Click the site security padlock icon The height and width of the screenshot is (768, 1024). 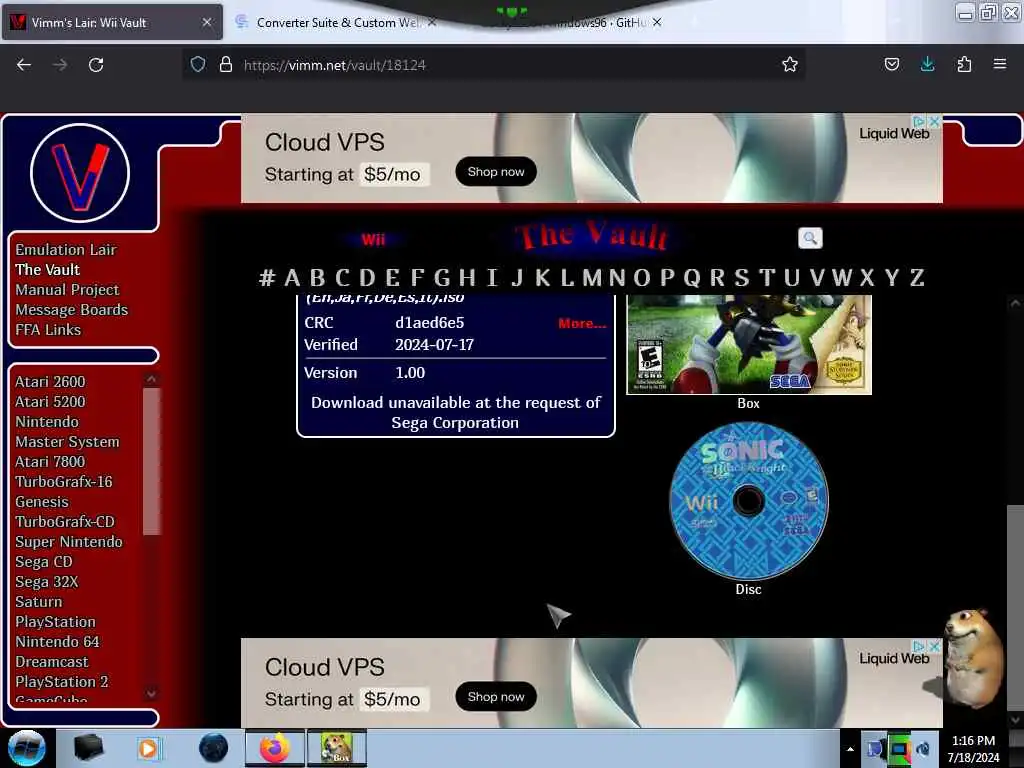click(x=226, y=64)
